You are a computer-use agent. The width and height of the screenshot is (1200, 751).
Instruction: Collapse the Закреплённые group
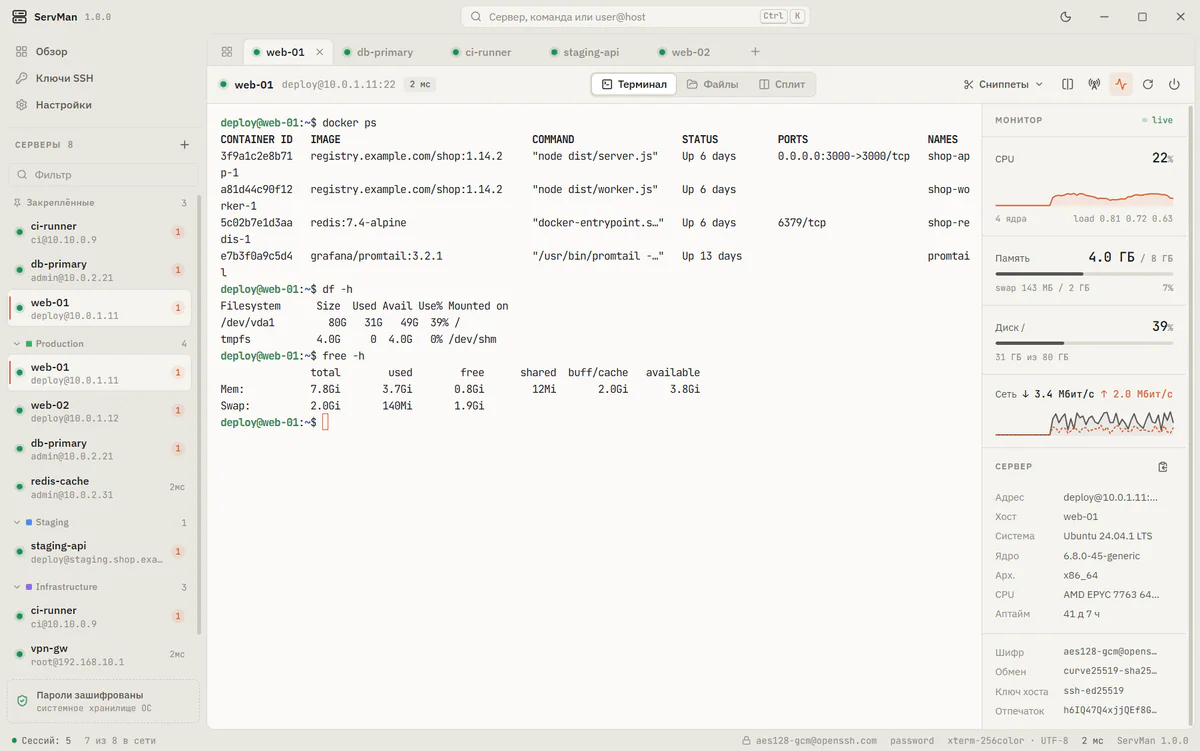click(x=100, y=203)
